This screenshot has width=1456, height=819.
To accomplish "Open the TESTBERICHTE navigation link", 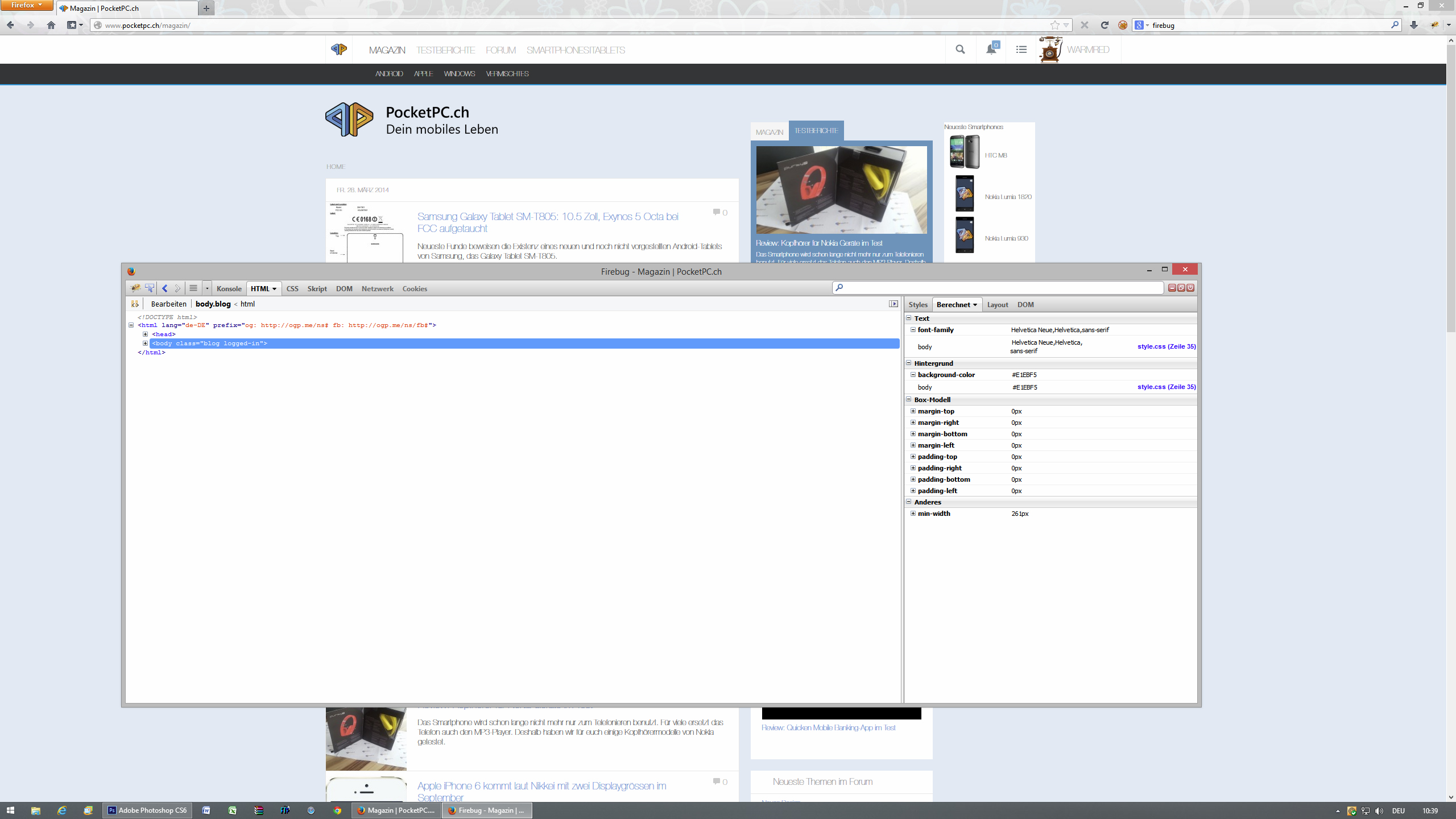I will pos(445,50).
